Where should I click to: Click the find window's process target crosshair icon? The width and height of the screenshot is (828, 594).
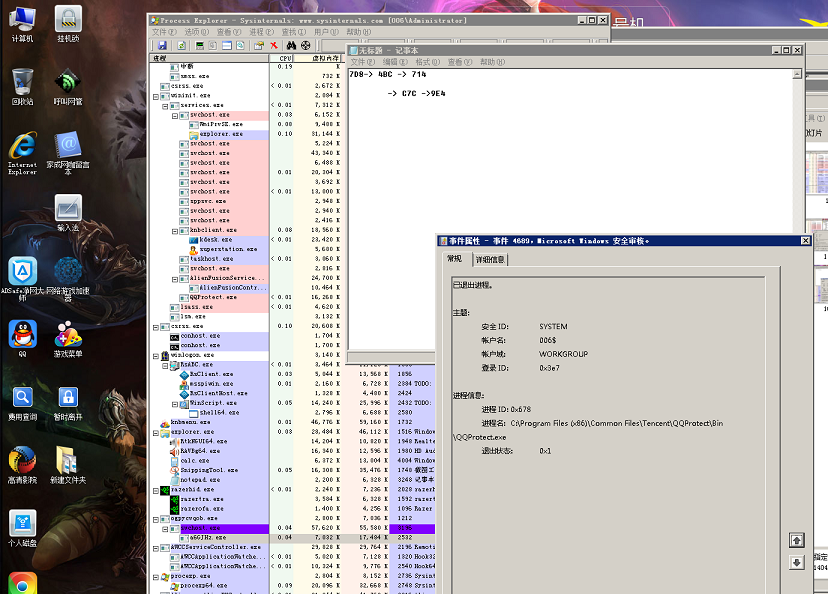tap(306, 46)
